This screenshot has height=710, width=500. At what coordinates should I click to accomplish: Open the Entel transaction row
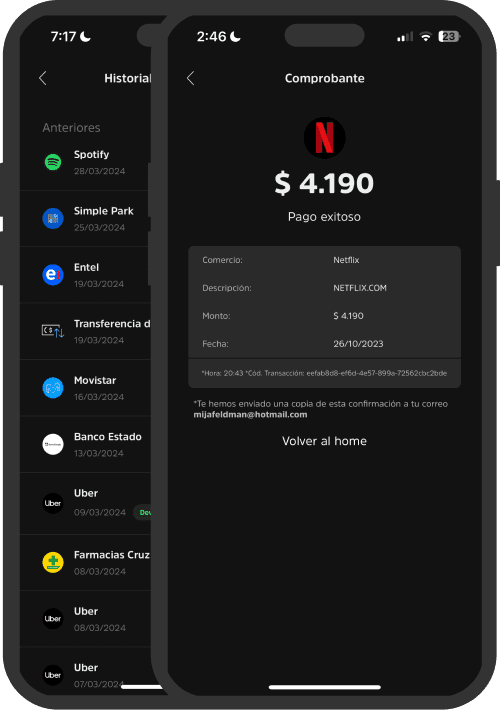pyautogui.click(x=86, y=275)
